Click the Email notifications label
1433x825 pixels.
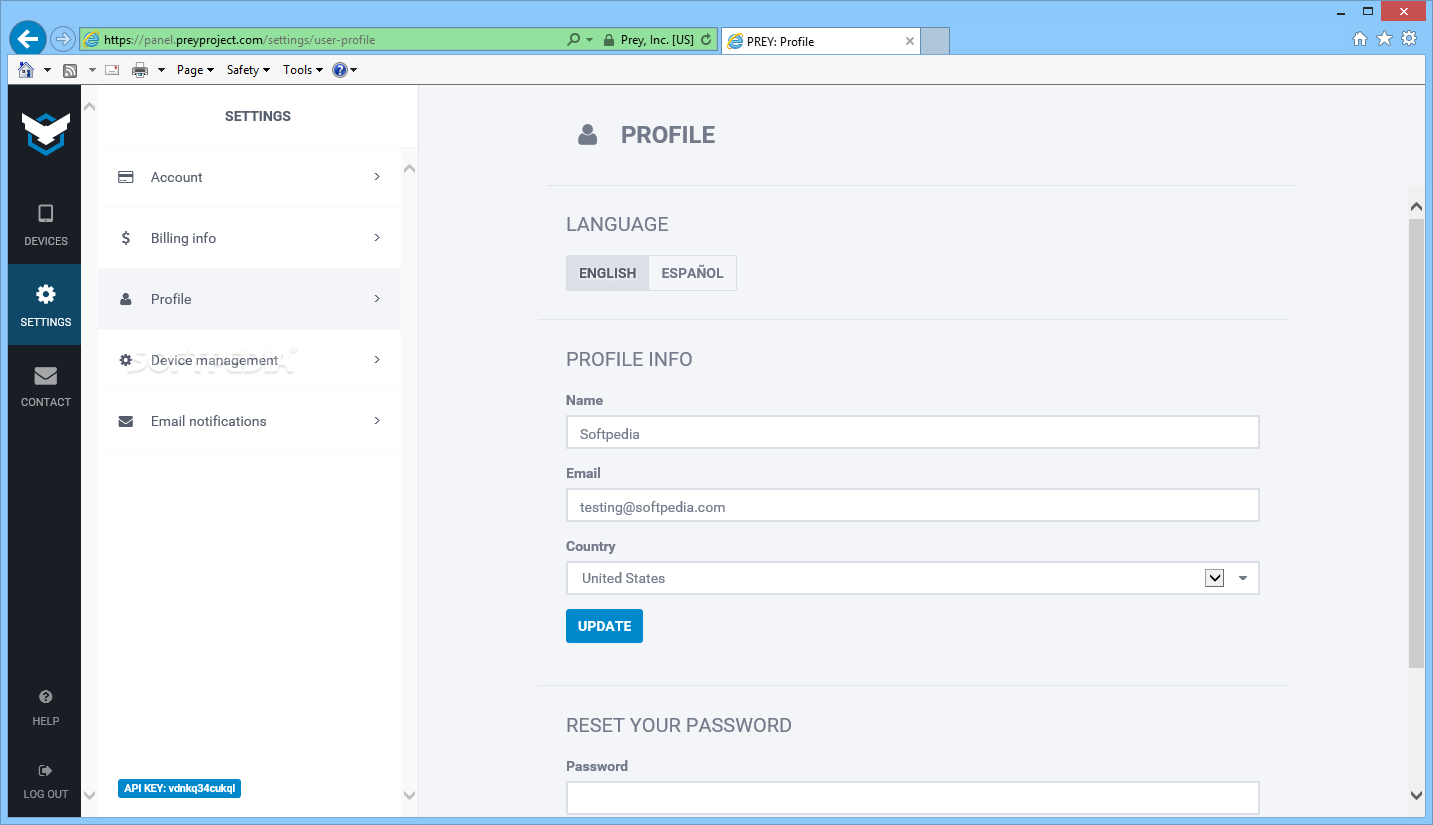pos(209,421)
